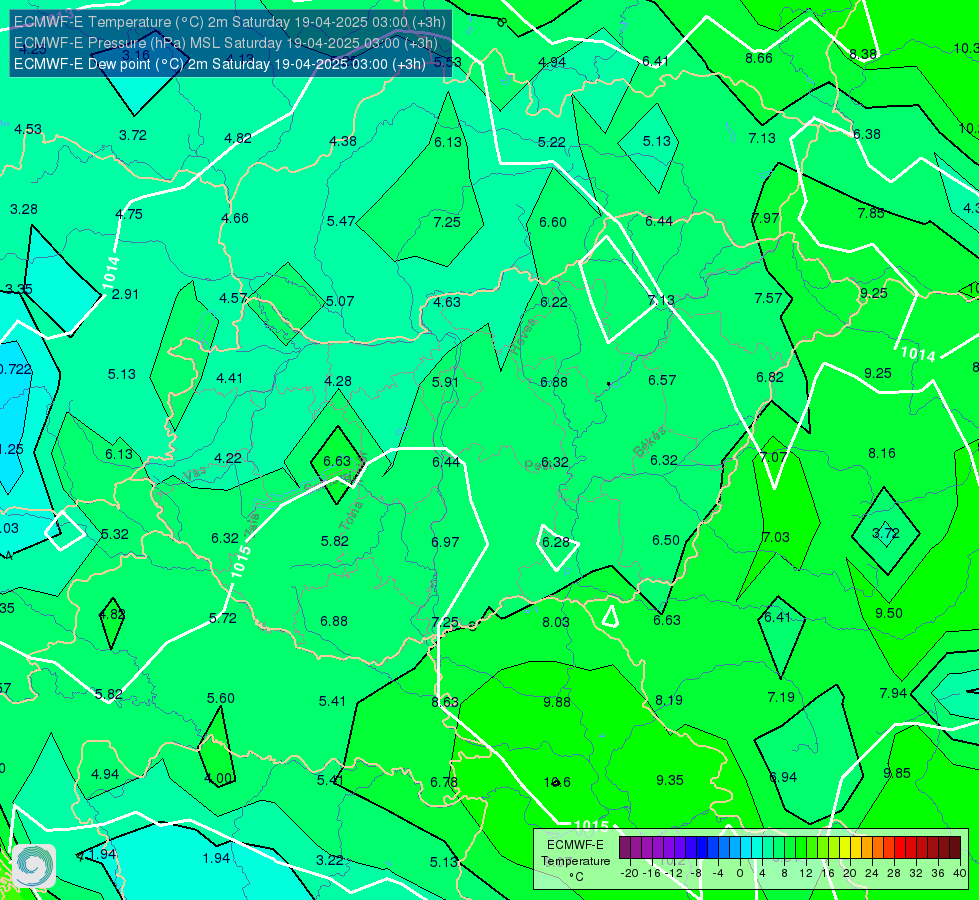The image size is (979, 900).
Task: Click the 6.78 temperature value
Action: point(444,782)
